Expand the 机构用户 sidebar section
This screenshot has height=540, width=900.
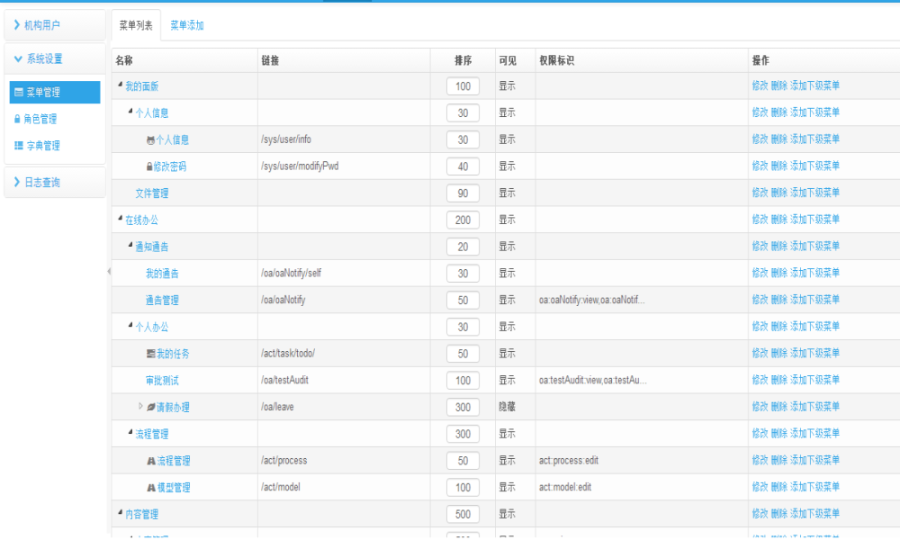[54, 25]
